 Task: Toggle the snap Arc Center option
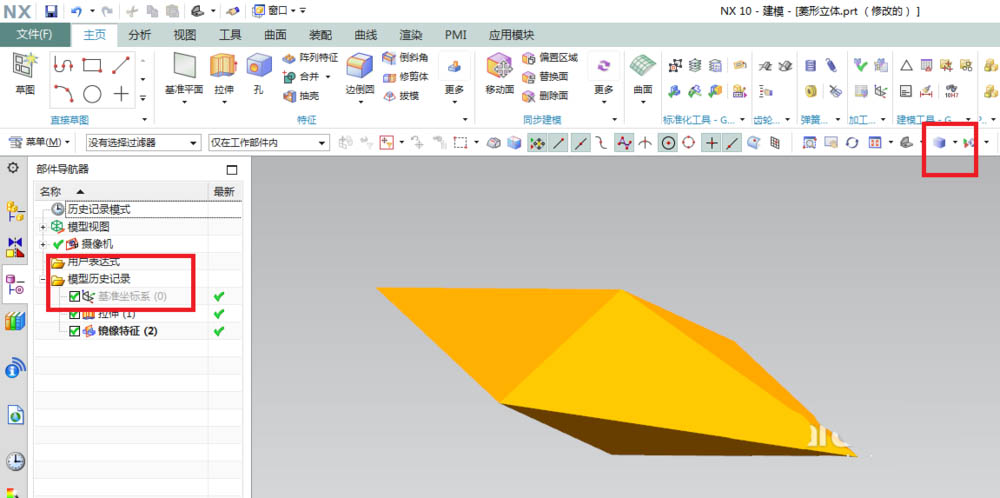[668, 143]
